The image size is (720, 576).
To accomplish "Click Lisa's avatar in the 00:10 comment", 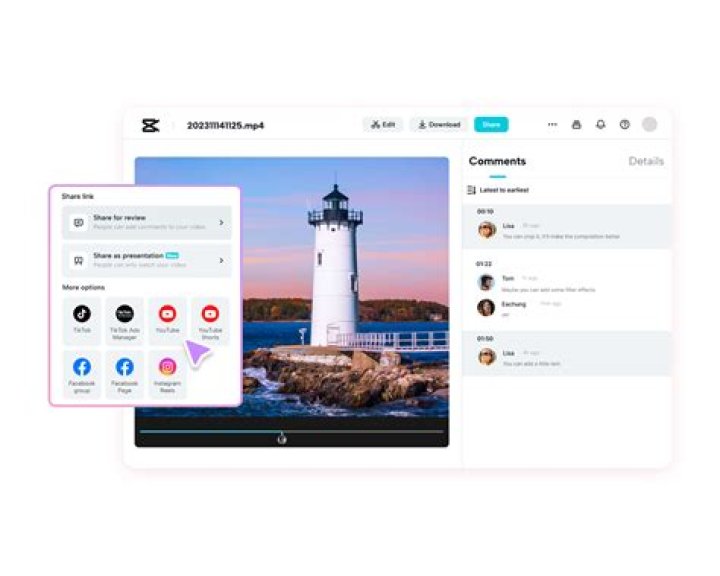I will (487, 230).
